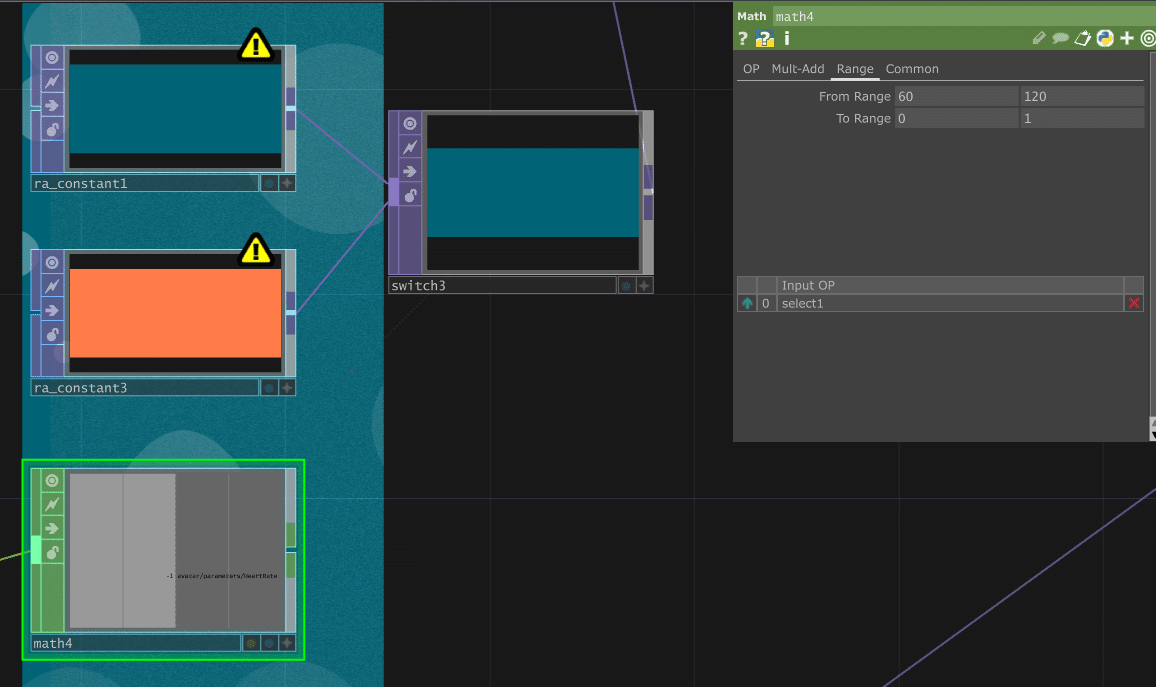Toggle the blue dot flag beside switch3 name

pos(626,285)
